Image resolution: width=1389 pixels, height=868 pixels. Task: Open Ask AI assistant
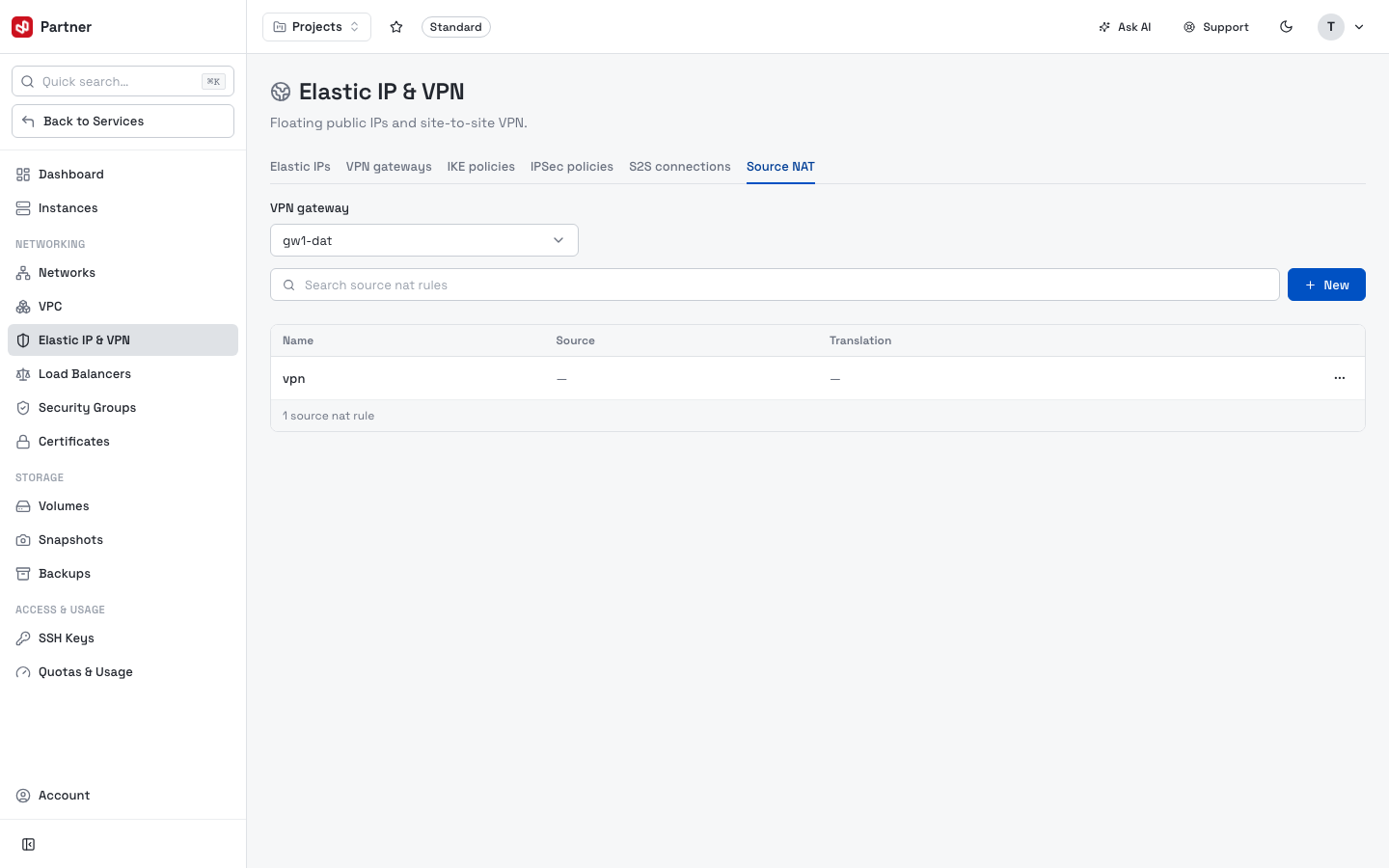click(x=1125, y=27)
